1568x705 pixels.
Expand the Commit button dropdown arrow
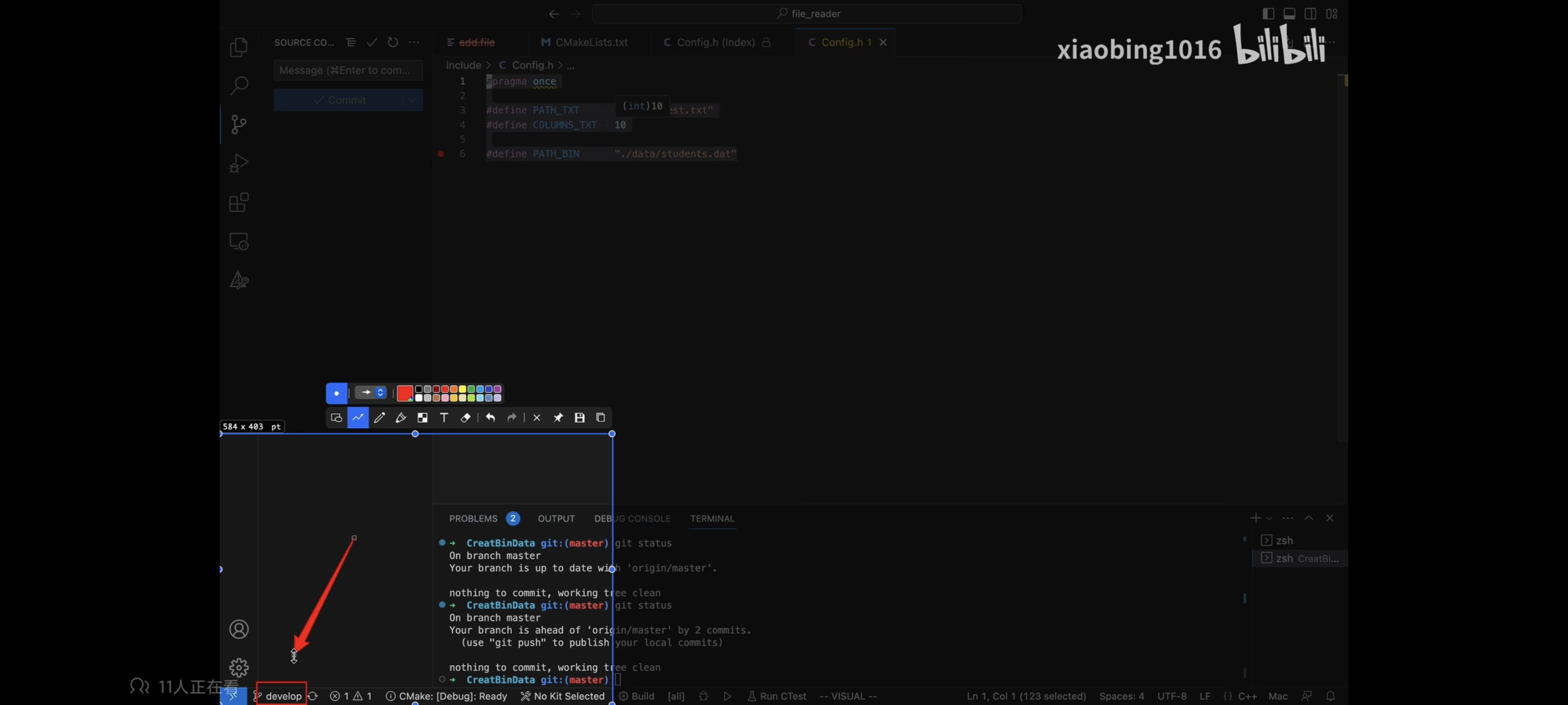pos(412,100)
